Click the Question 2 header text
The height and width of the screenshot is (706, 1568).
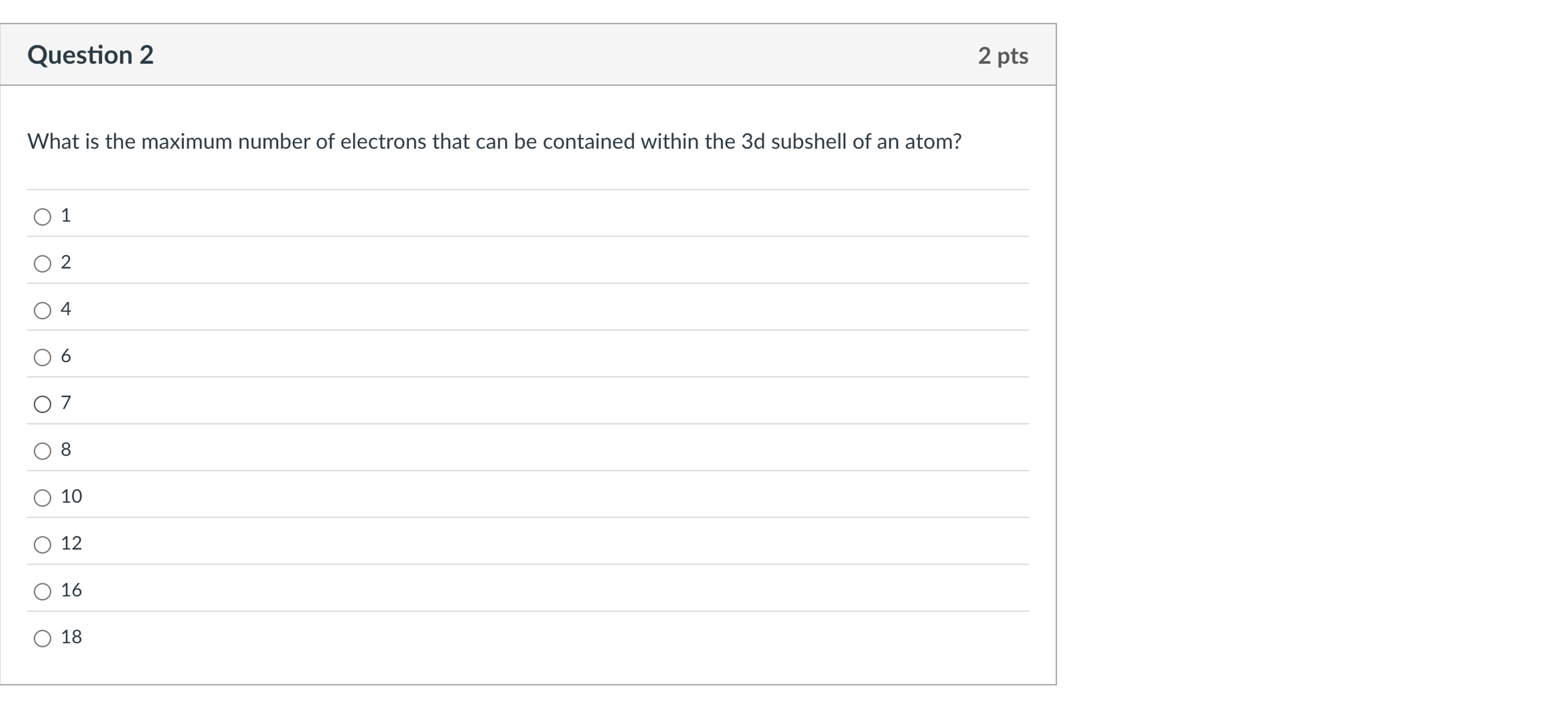click(x=91, y=55)
